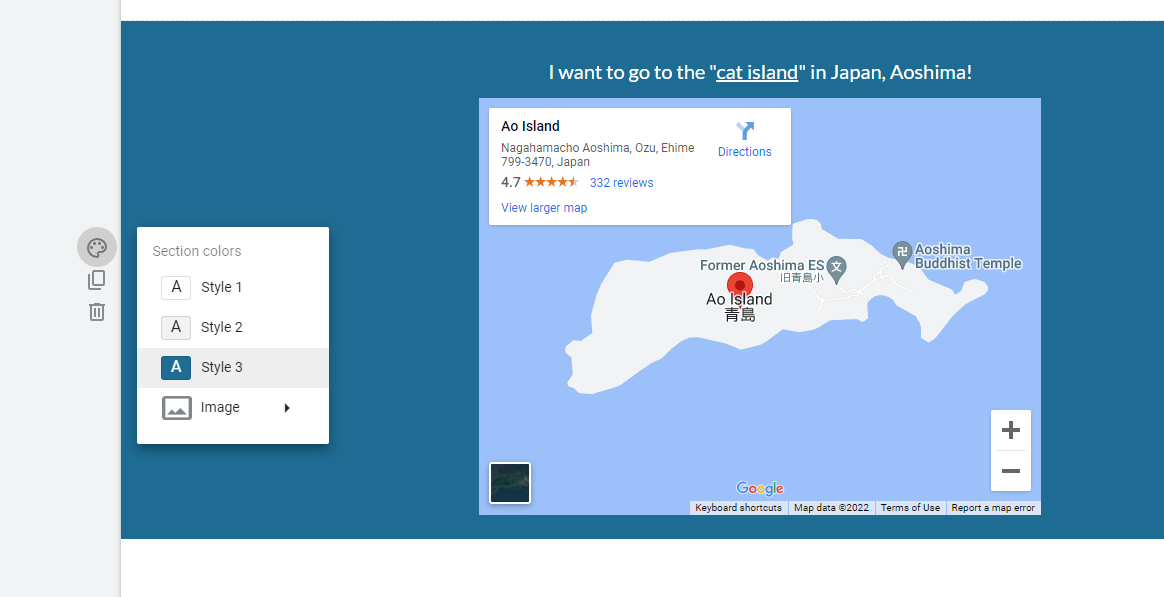Click Report a map error
The width and height of the screenshot is (1164, 597).
(x=993, y=508)
